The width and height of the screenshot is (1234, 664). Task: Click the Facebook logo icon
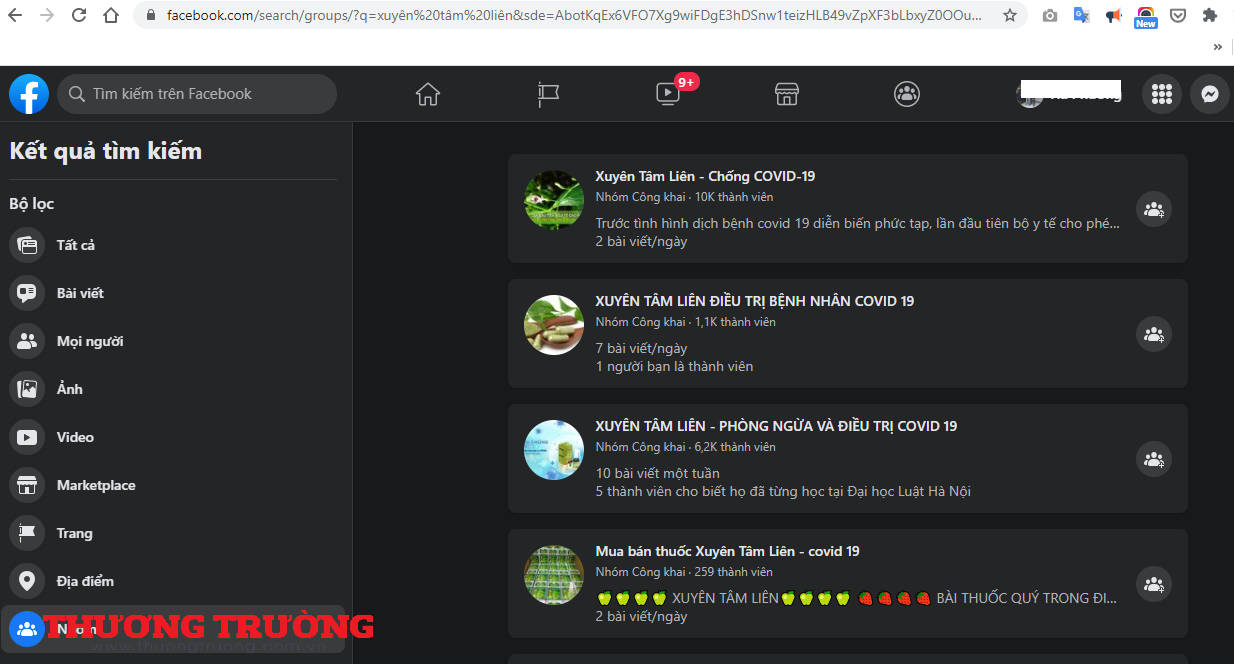[29, 94]
